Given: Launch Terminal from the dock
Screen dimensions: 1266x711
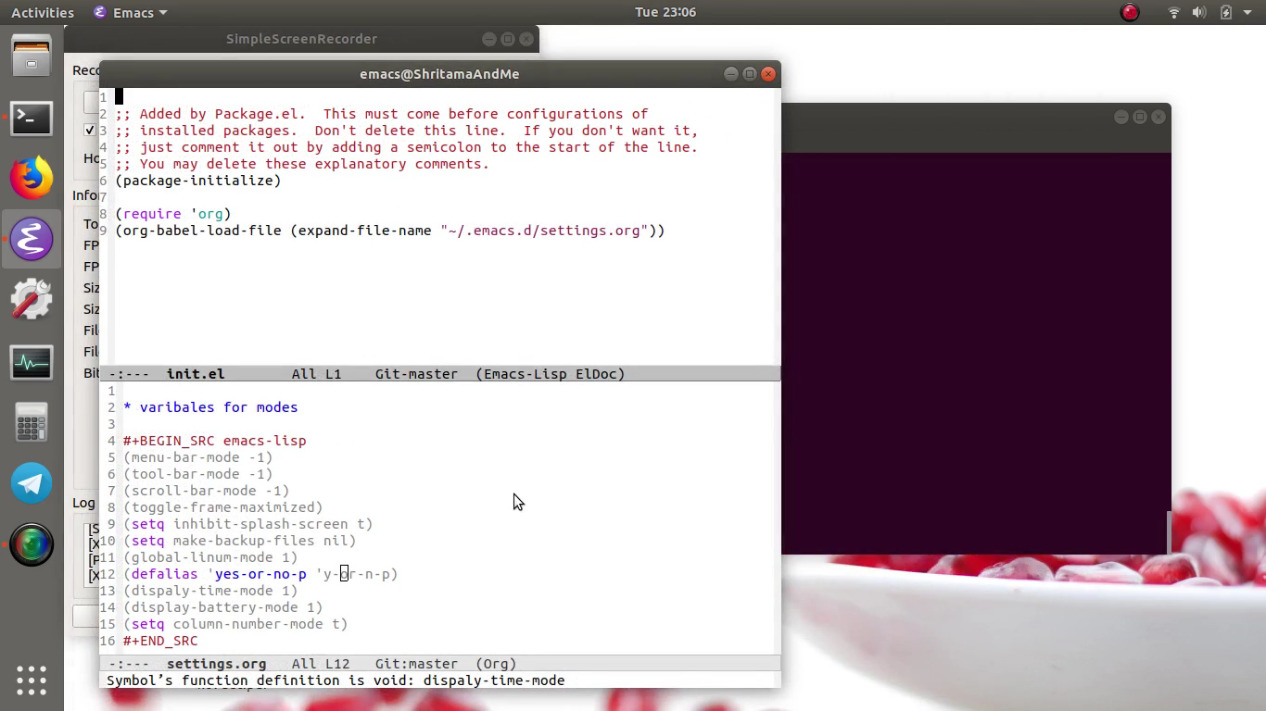Looking at the screenshot, I should click(x=31, y=118).
